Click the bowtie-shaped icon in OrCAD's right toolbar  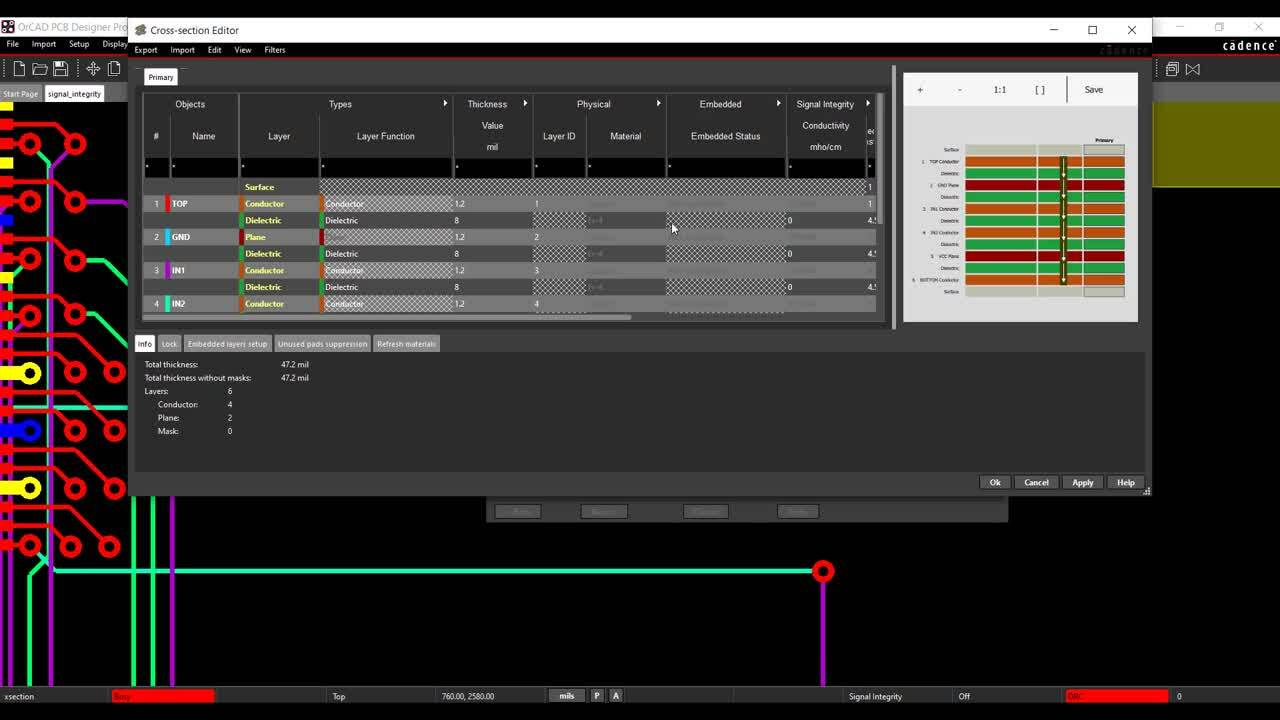click(x=1192, y=69)
